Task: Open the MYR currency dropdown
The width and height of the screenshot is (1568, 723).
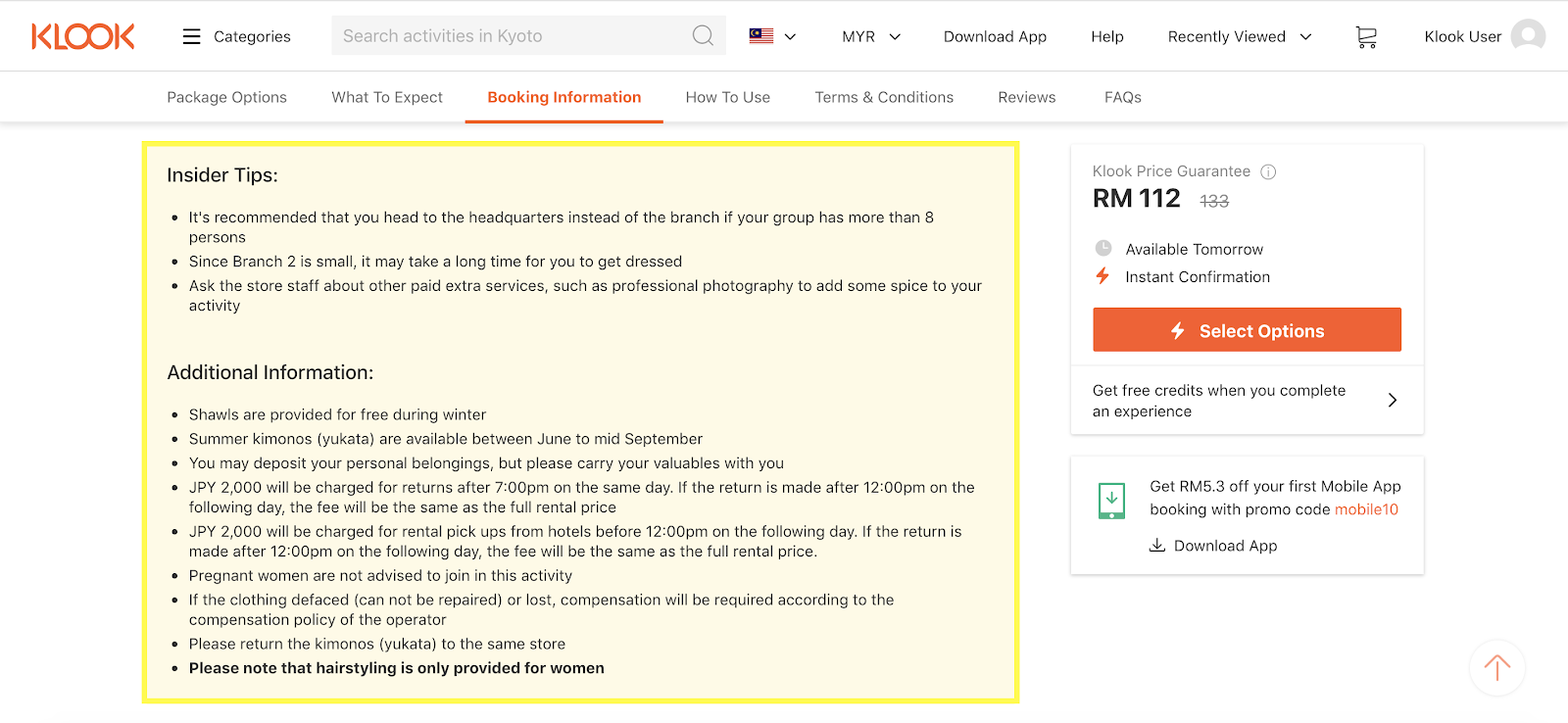Action: [x=871, y=36]
